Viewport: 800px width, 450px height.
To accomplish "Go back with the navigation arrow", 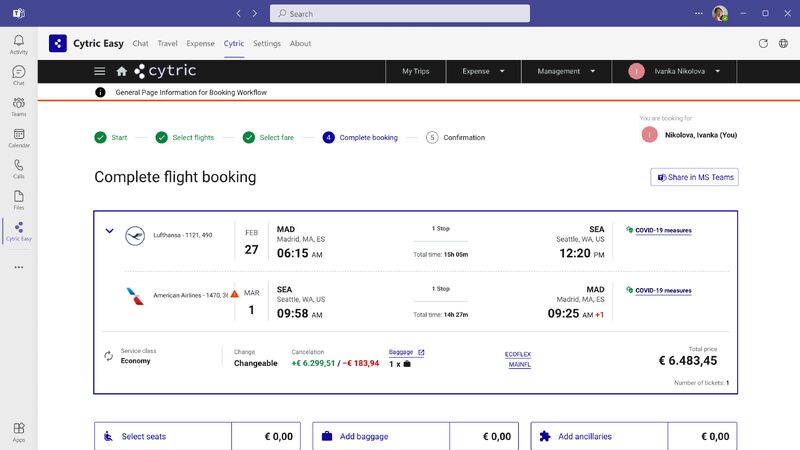I will point(238,13).
